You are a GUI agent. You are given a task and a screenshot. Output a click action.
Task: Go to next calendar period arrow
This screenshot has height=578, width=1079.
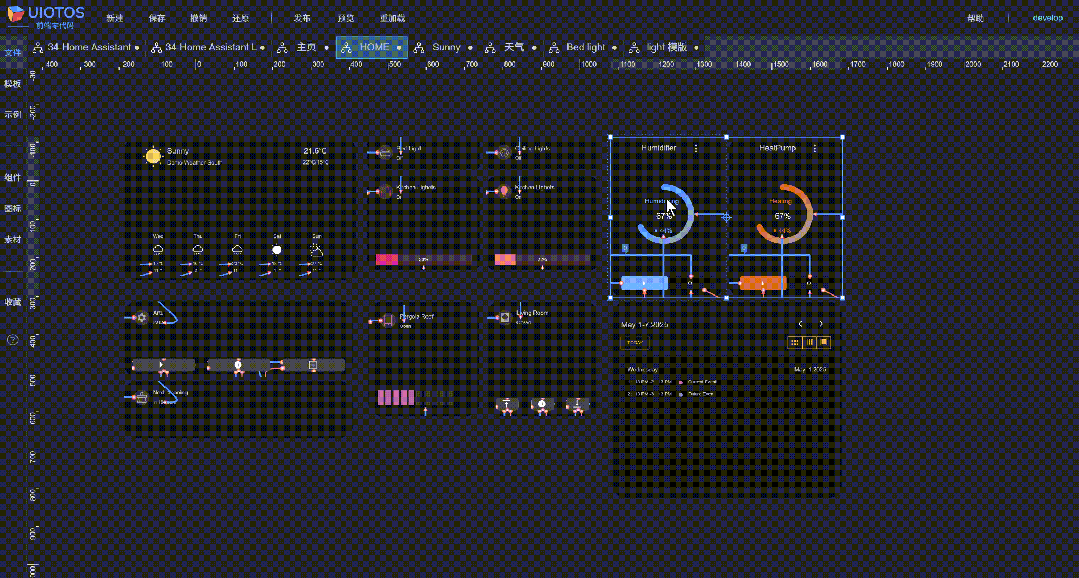point(820,324)
